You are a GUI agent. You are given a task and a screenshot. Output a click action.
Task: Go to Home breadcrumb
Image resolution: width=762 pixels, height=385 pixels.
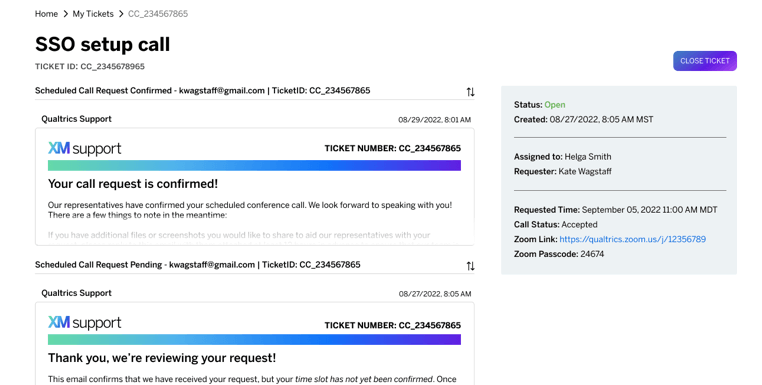(x=46, y=14)
